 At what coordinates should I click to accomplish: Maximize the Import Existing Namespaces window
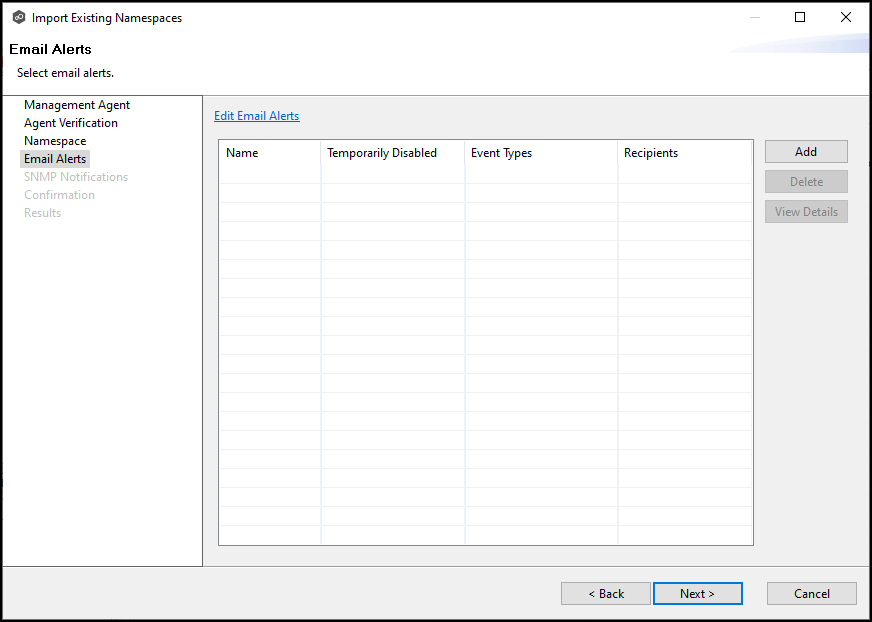click(x=799, y=17)
